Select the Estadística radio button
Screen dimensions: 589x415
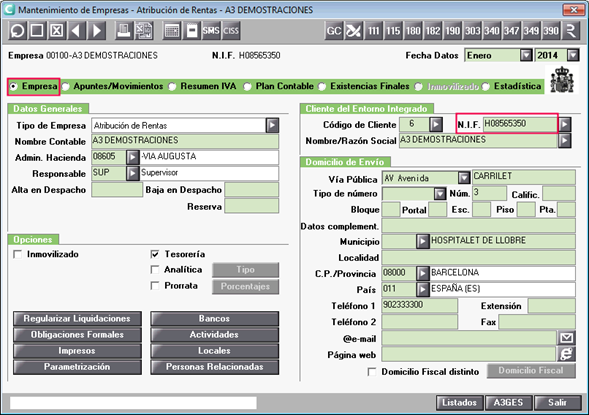(486, 87)
